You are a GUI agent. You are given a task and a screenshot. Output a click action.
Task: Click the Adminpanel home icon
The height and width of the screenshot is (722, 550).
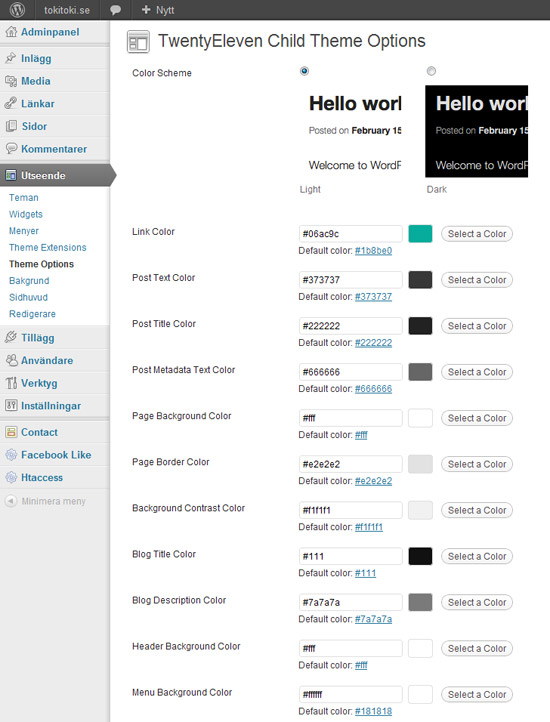point(11,32)
